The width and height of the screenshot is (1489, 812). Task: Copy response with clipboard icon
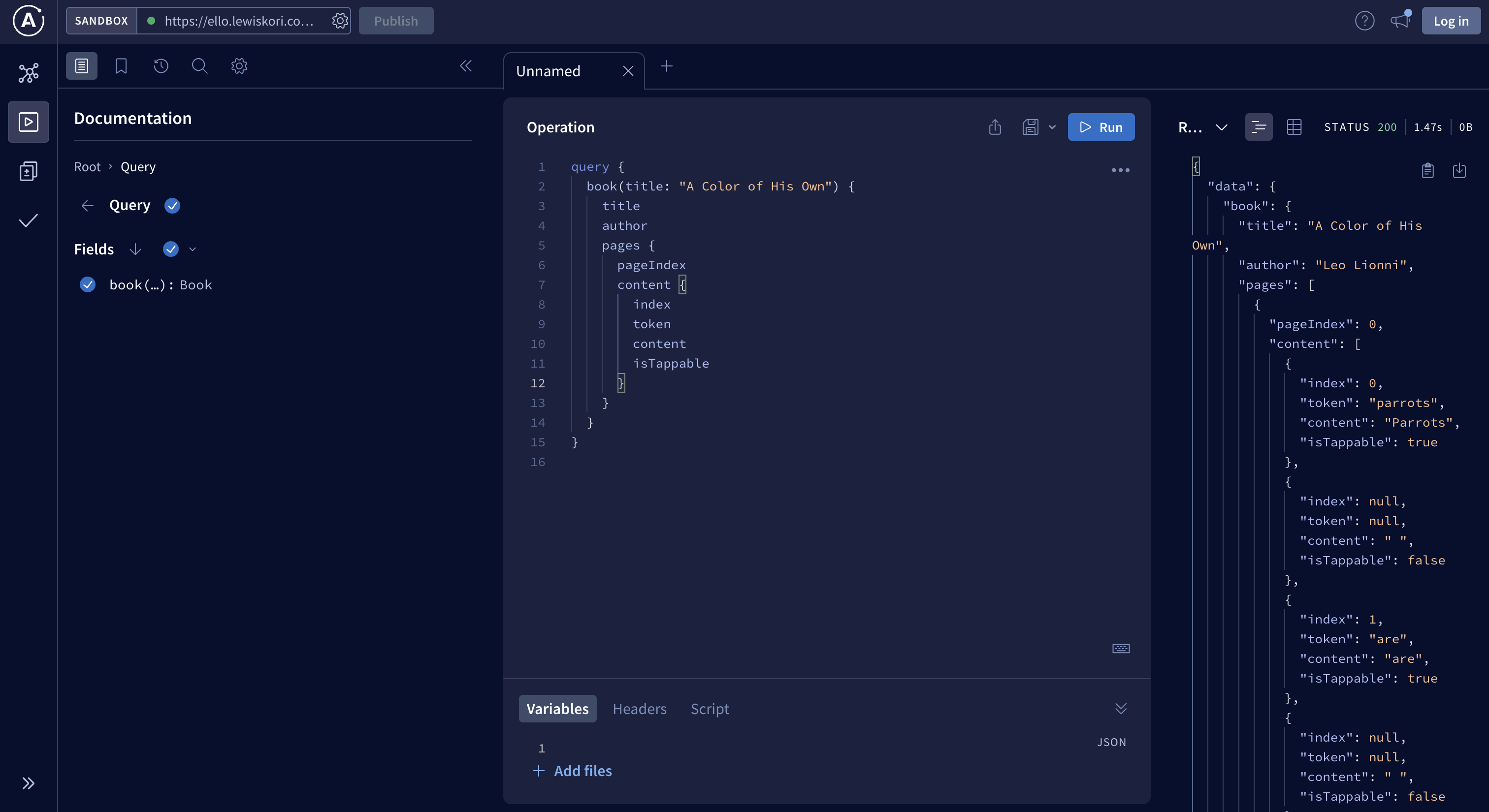1428,170
